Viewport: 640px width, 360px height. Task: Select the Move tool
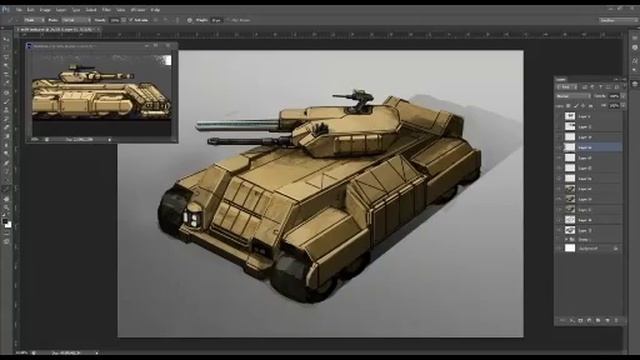click(6, 39)
